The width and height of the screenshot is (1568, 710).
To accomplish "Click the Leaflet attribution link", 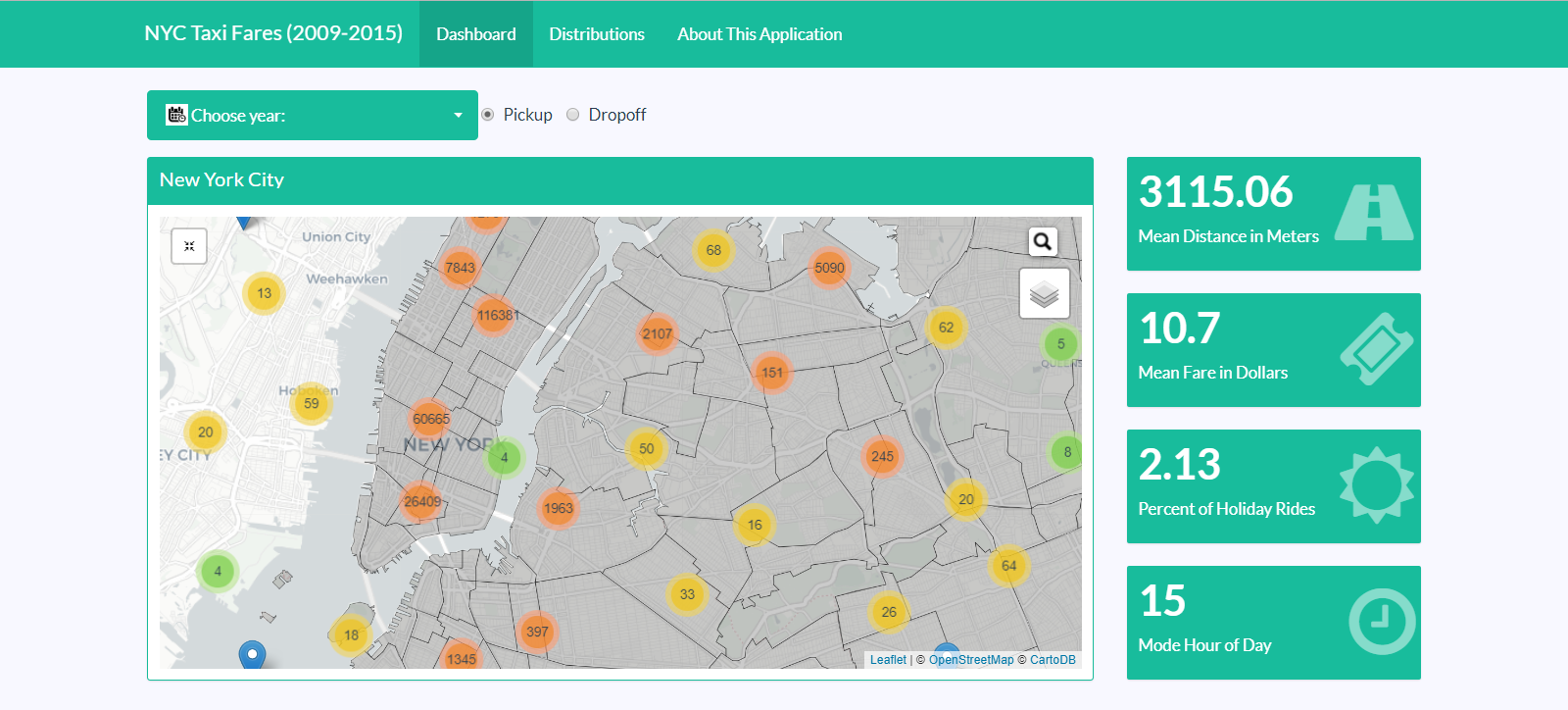I will [888, 660].
